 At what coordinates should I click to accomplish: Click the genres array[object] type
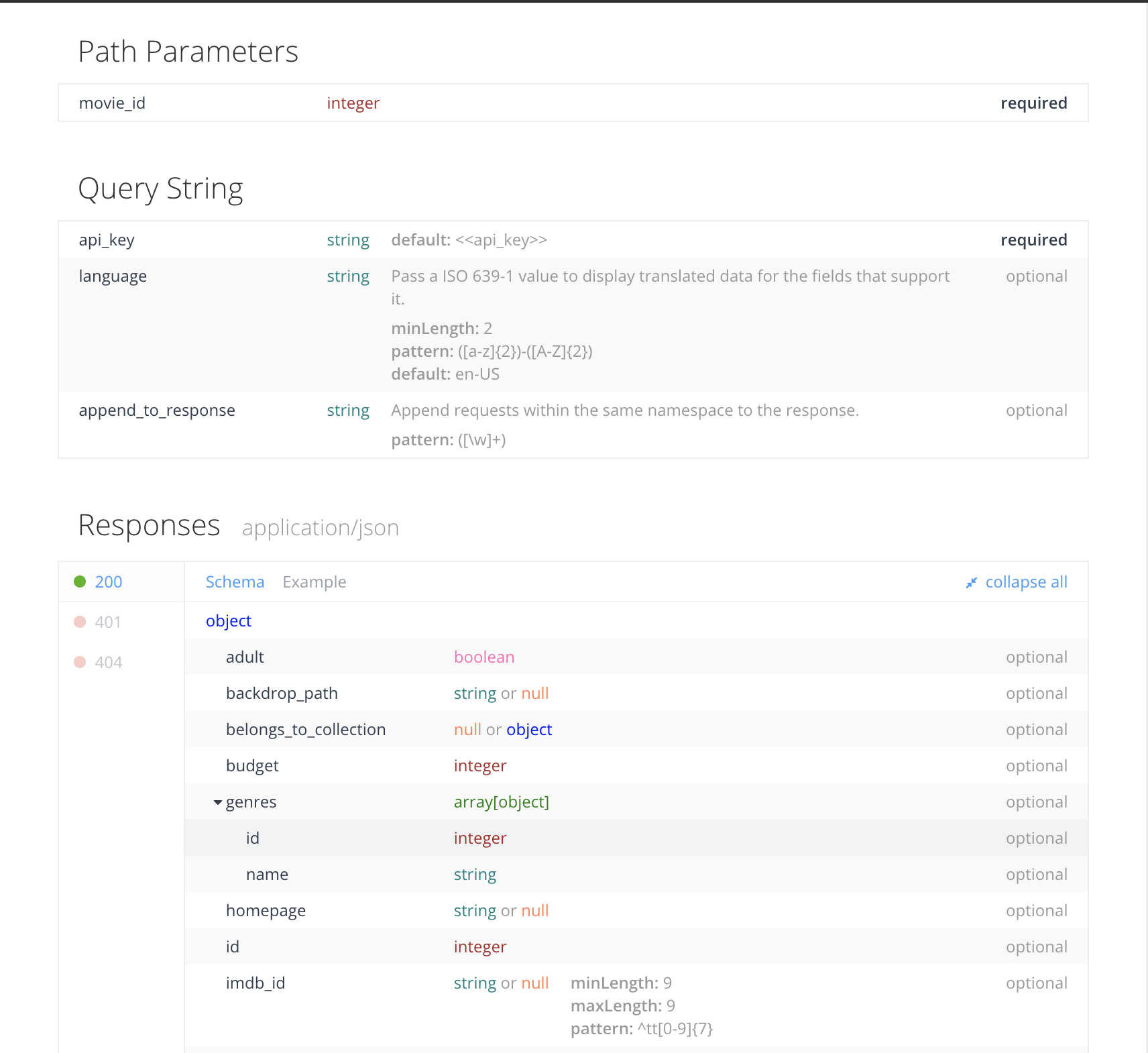(x=501, y=802)
